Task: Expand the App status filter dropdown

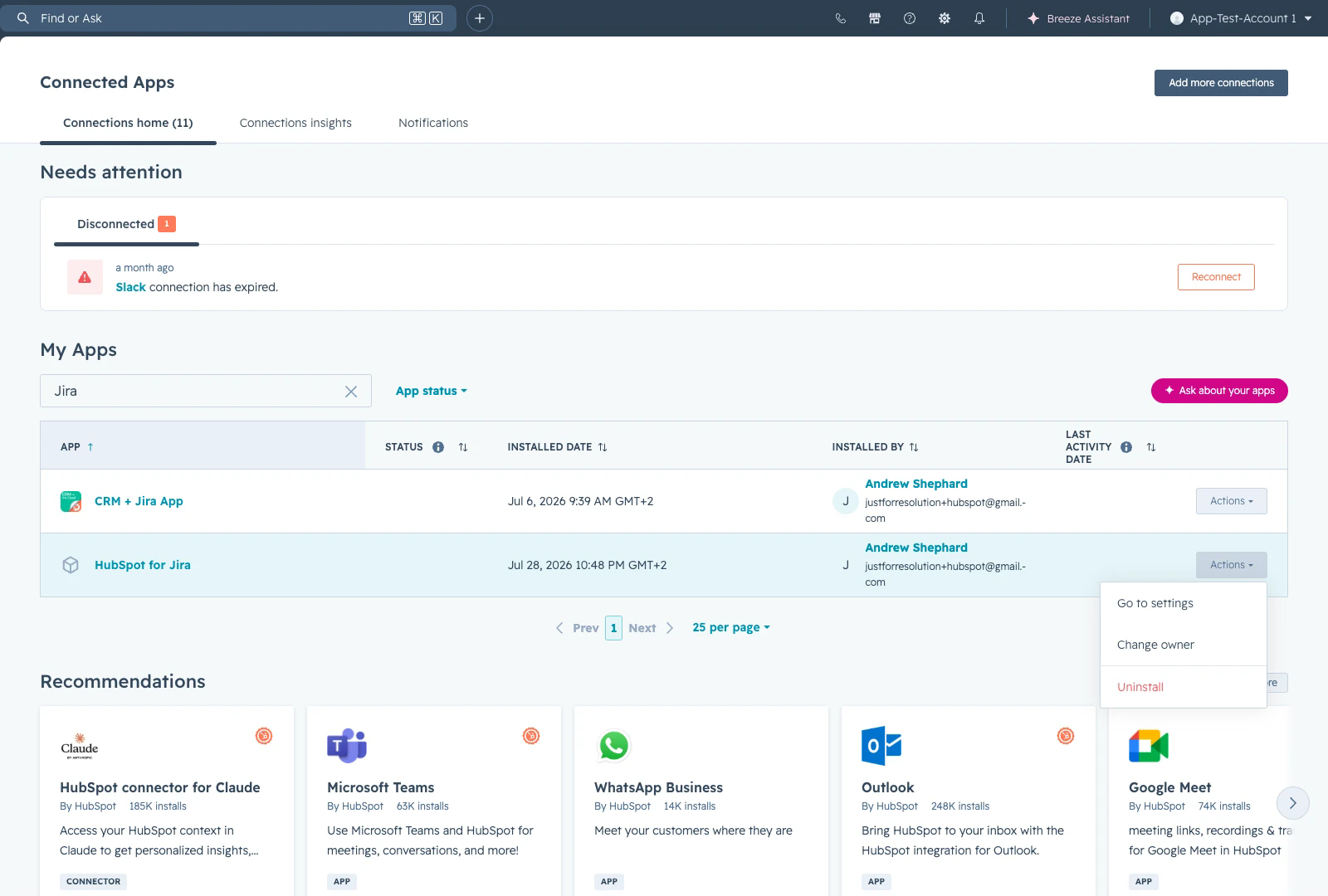Action: coord(431,391)
